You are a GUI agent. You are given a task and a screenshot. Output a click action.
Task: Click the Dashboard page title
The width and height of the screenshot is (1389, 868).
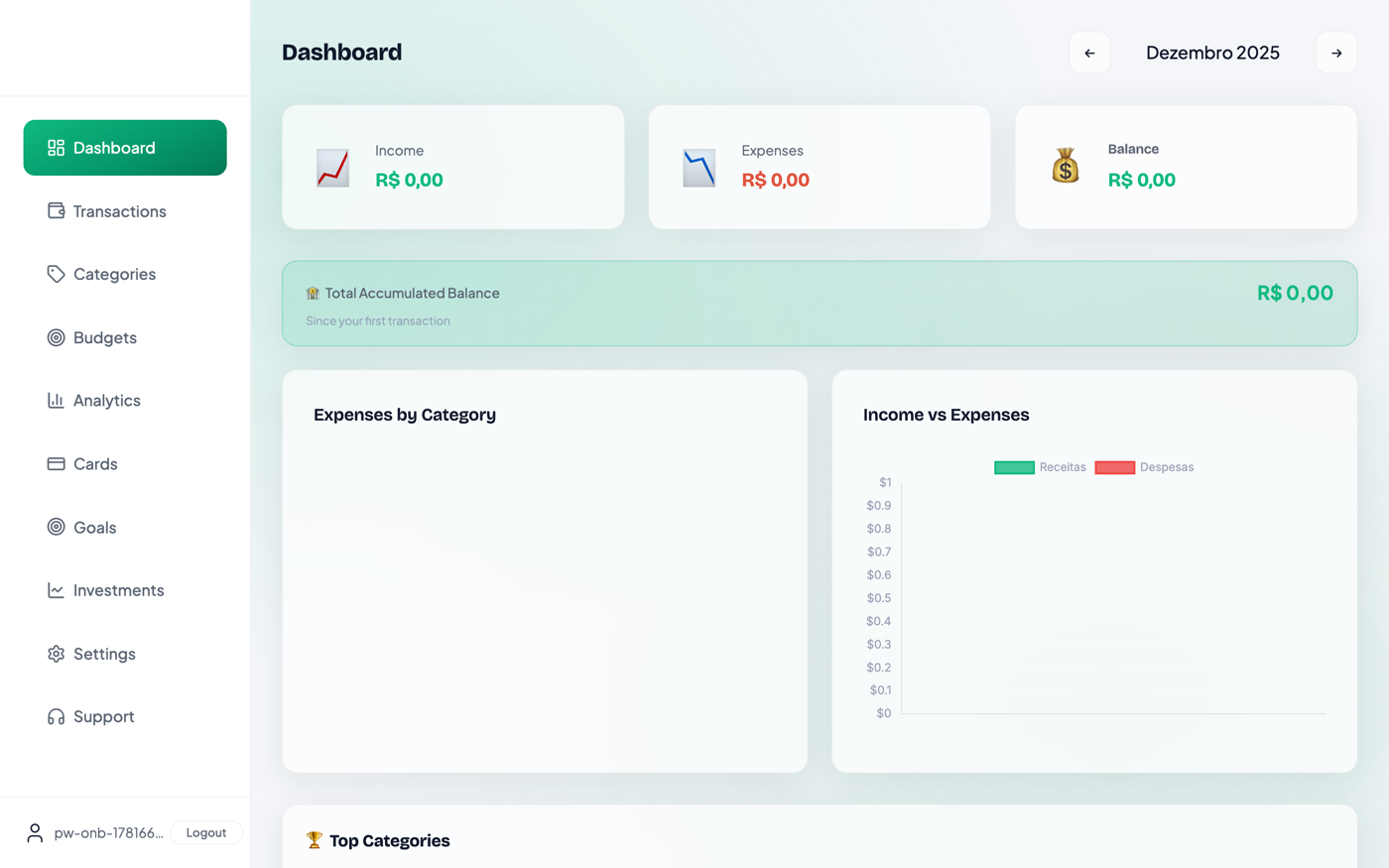[341, 52]
